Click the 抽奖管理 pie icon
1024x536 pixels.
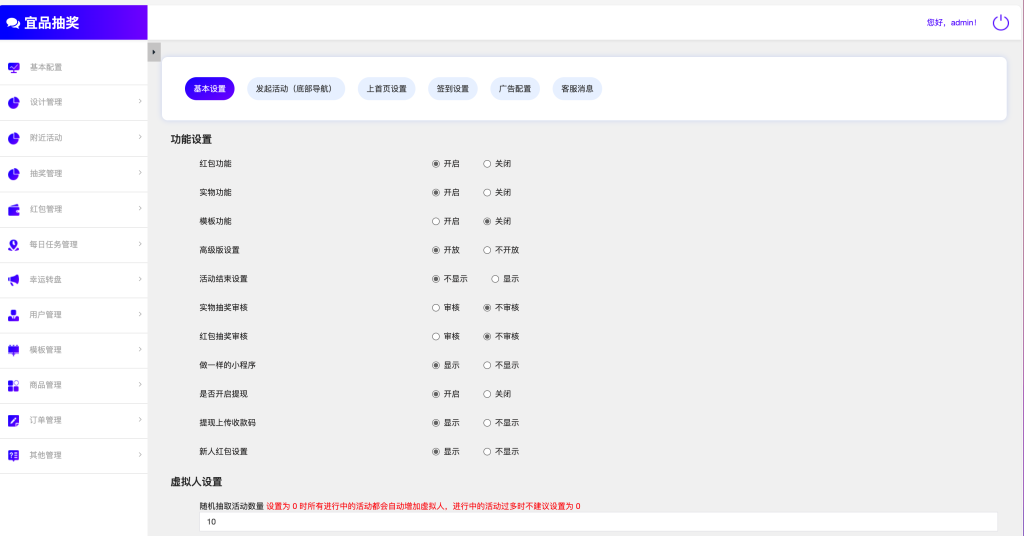[14, 174]
